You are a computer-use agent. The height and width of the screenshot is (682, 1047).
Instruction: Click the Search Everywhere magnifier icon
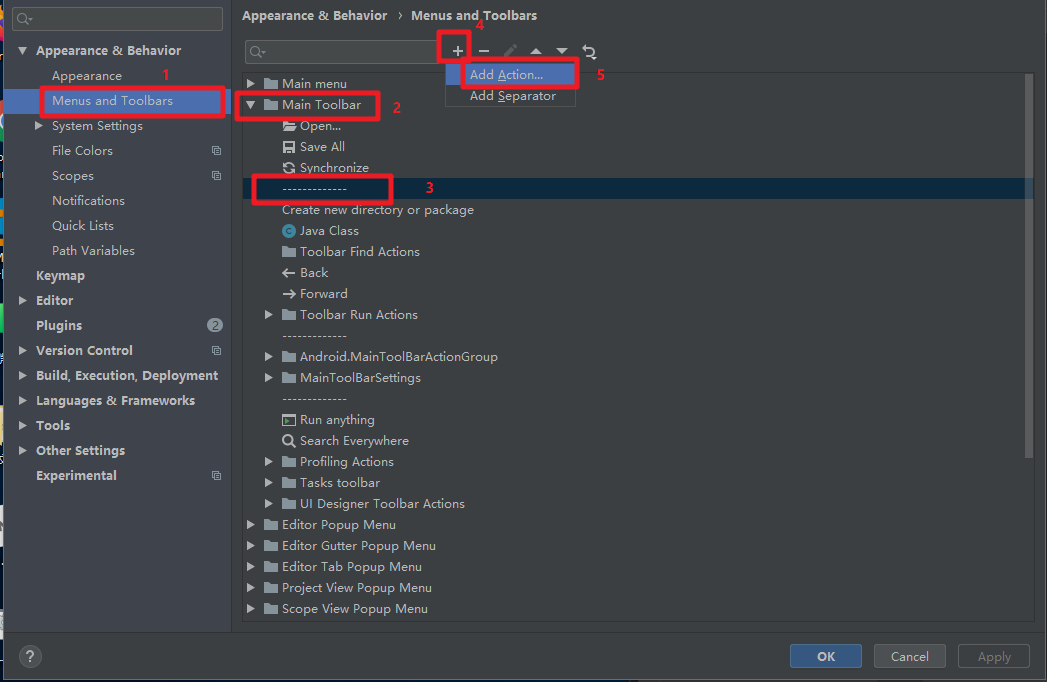(289, 441)
